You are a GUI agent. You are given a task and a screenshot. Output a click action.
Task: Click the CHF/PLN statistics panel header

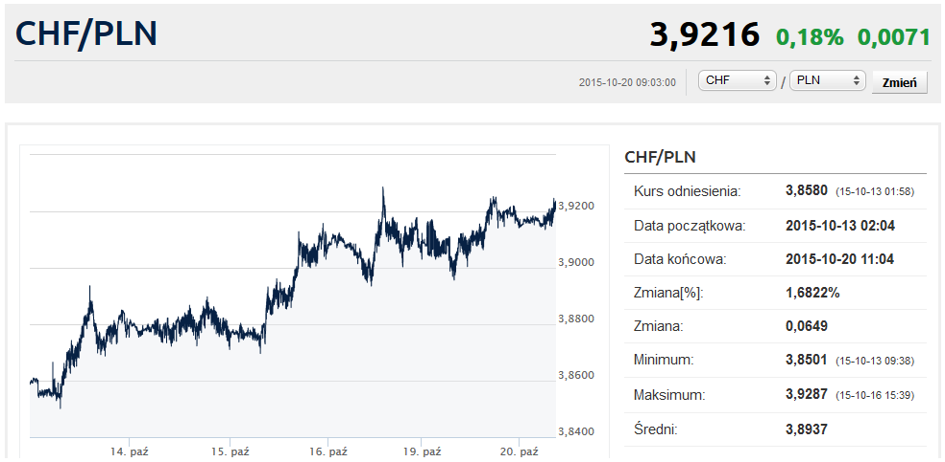coord(660,157)
